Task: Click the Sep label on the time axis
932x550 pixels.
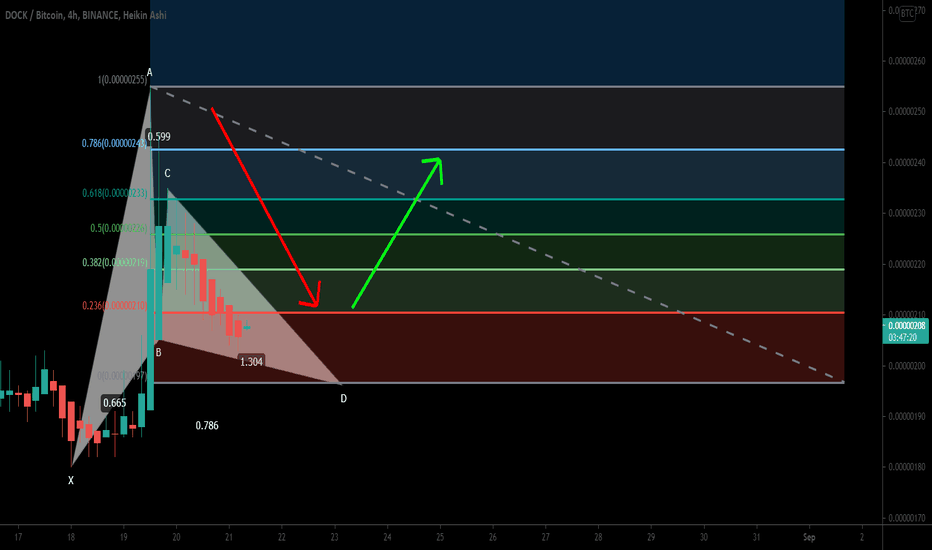Action: click(x=809, y=538)
